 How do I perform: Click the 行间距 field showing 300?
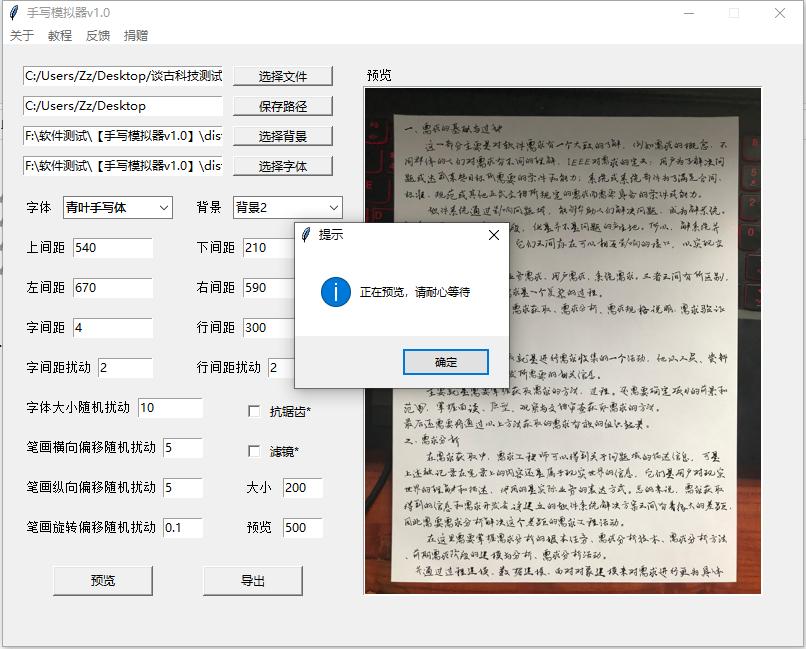coord(268,328)
